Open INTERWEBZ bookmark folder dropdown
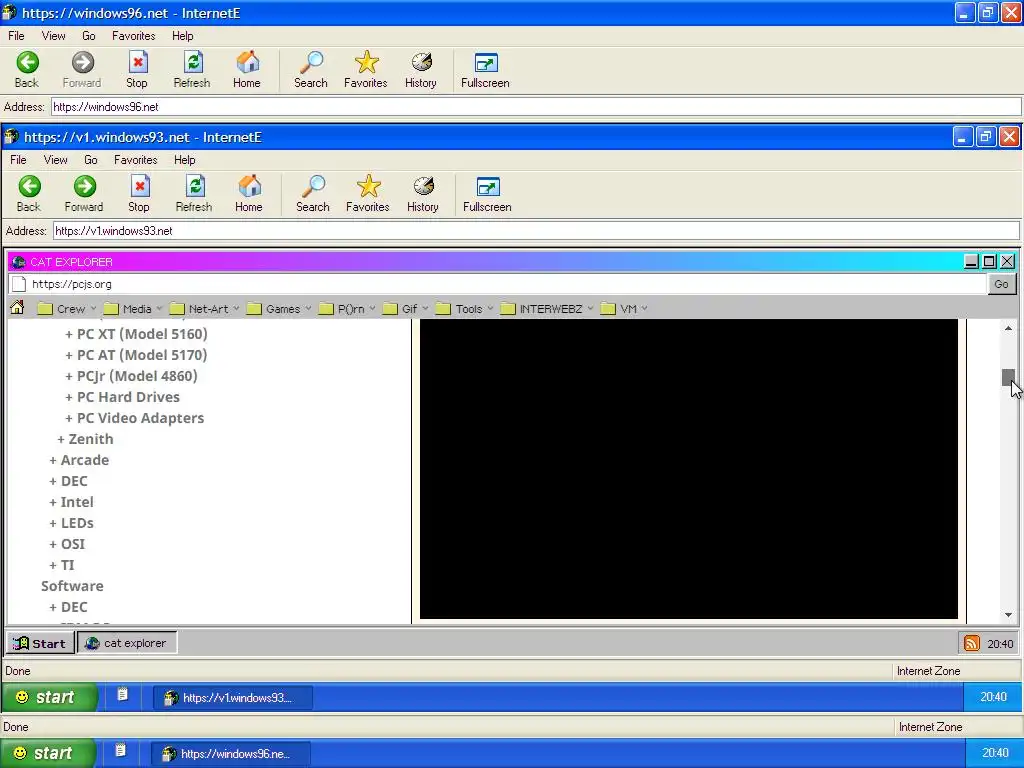Image resolution: width=1024 pixels, height=768 pixels. (x=547, y=309)
